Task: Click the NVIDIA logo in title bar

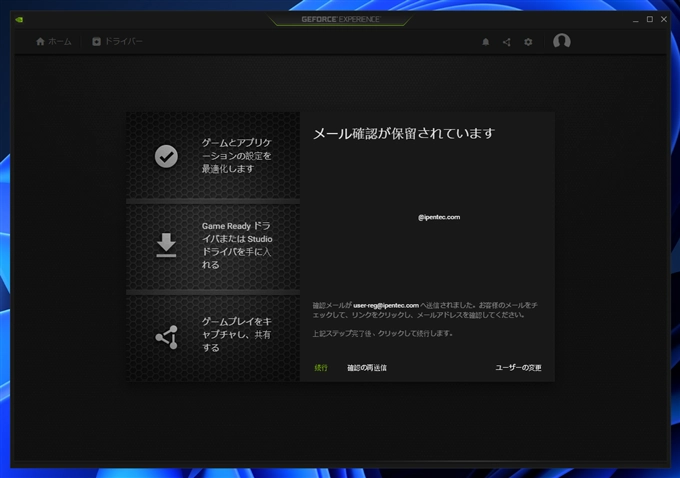Action: pyautogui.click(x=19, y=20)
